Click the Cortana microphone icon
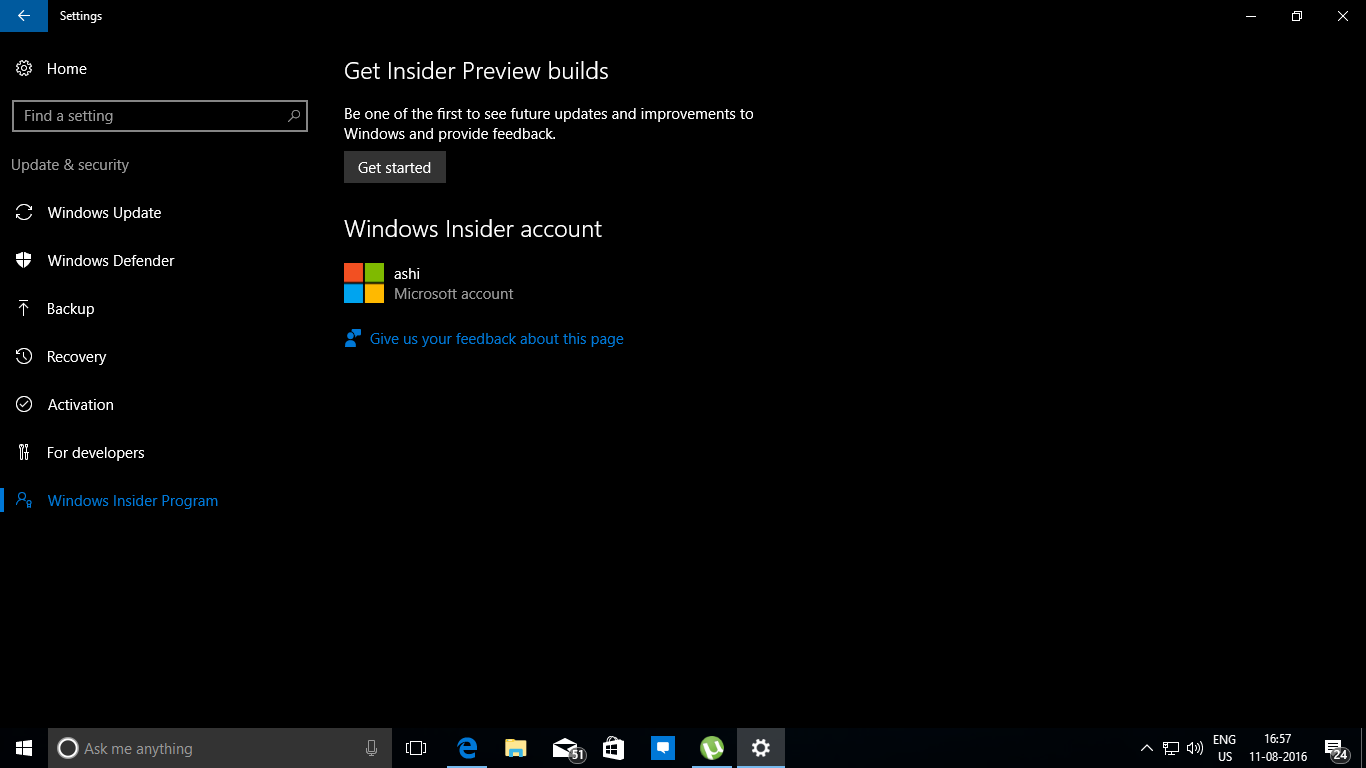The width and height of the screenshot is (1366, 768). pos(371,748)
